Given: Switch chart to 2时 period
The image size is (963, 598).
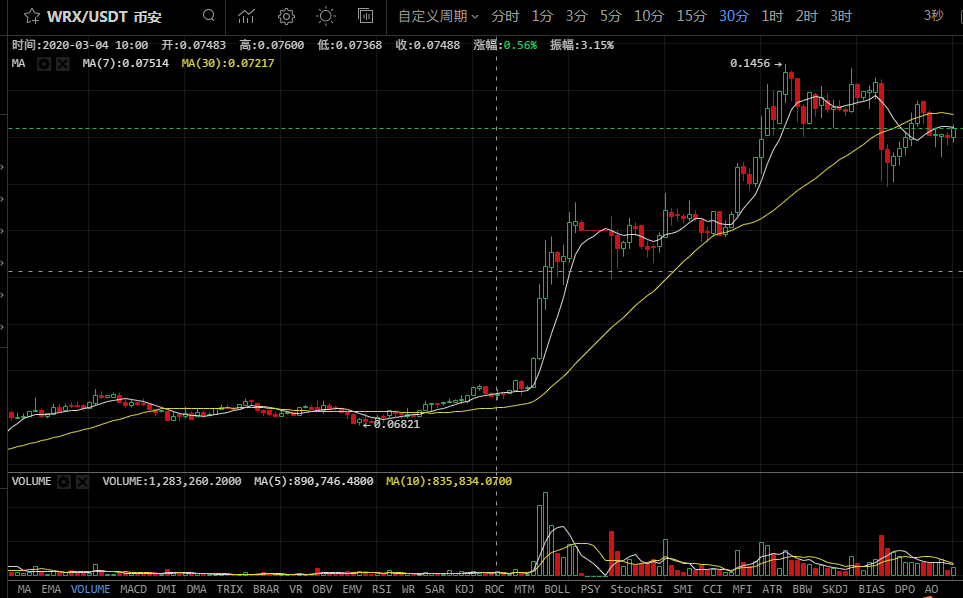Looking at the screenshot, I should click(806, 16).
